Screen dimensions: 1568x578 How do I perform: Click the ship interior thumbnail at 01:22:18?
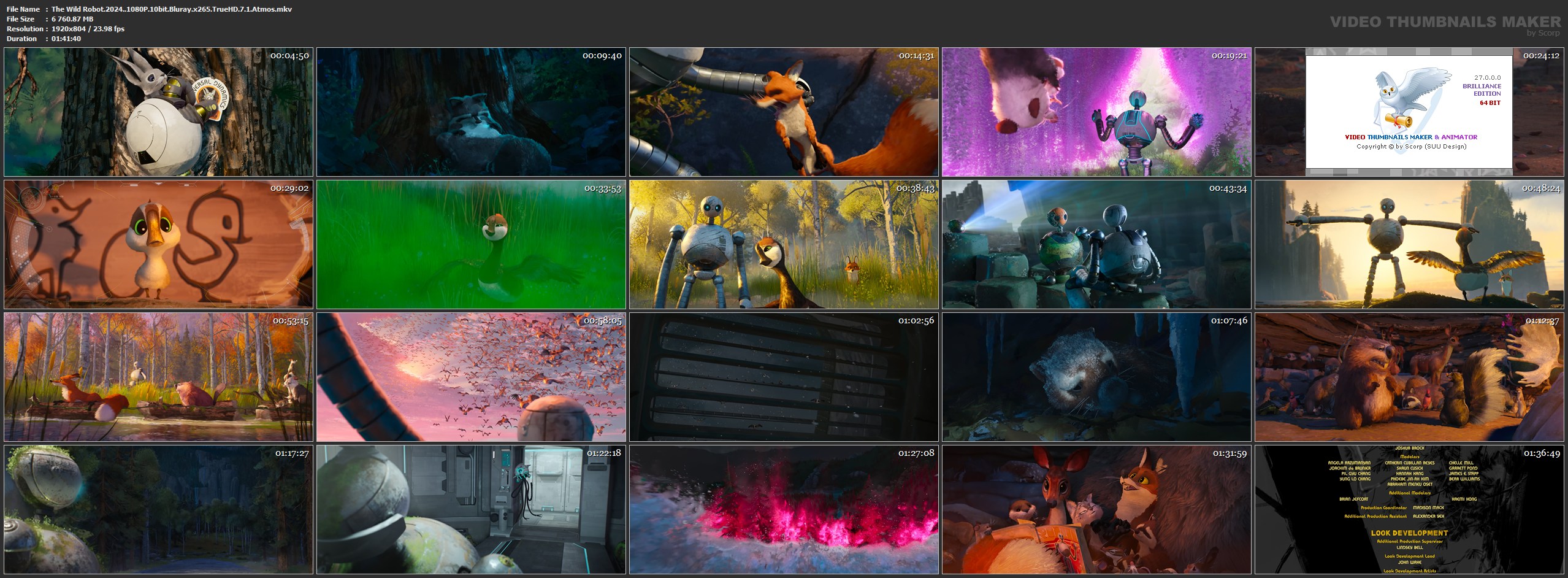coord(471,509)
